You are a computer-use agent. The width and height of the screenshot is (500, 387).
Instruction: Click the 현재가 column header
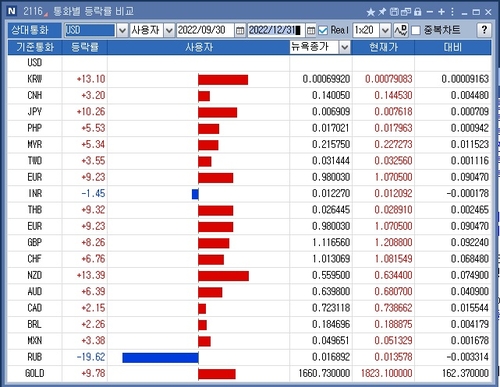point(383,47)
